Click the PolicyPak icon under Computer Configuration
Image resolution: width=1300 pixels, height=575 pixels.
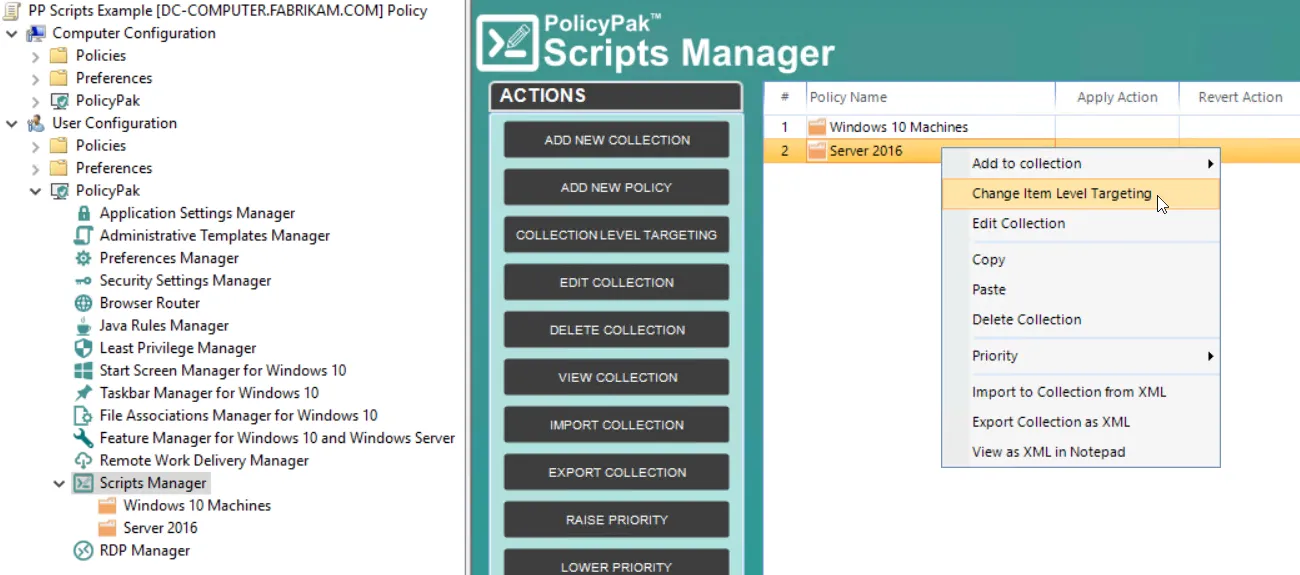click(x=59, y=101)
